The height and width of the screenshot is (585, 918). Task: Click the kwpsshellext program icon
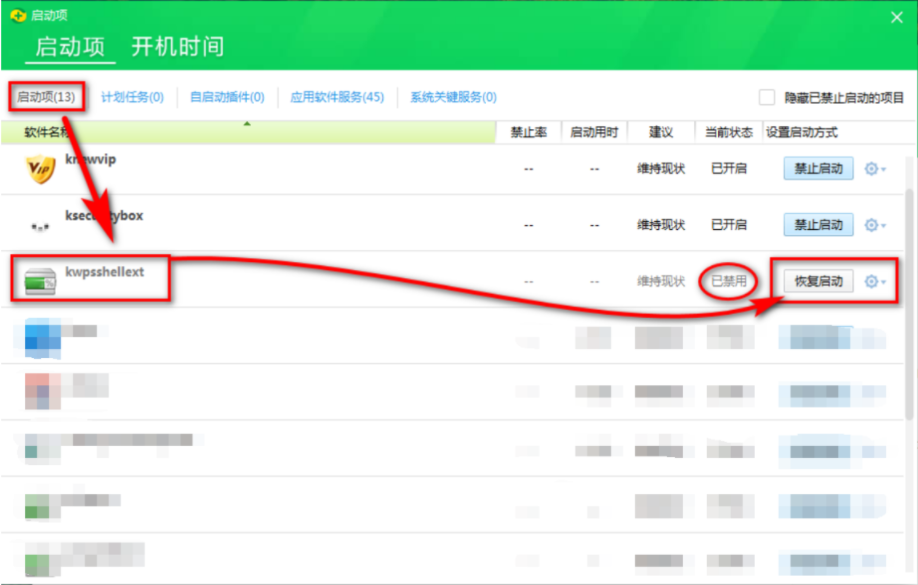[40, 281]
